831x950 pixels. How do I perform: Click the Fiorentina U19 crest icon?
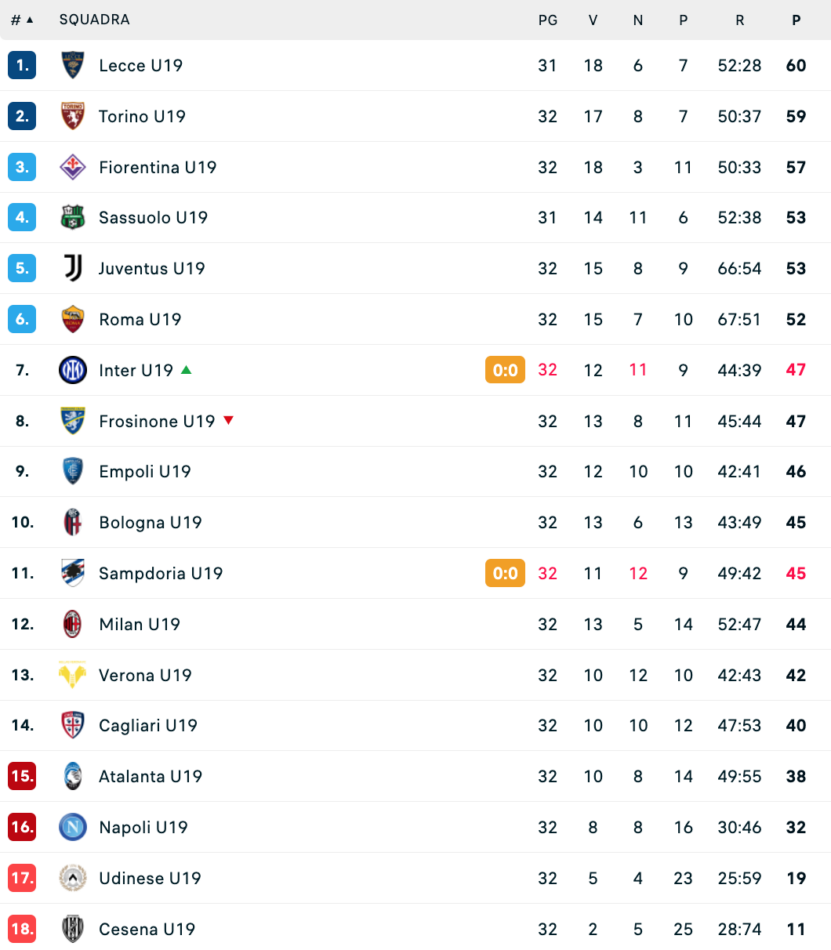(73, 167)
